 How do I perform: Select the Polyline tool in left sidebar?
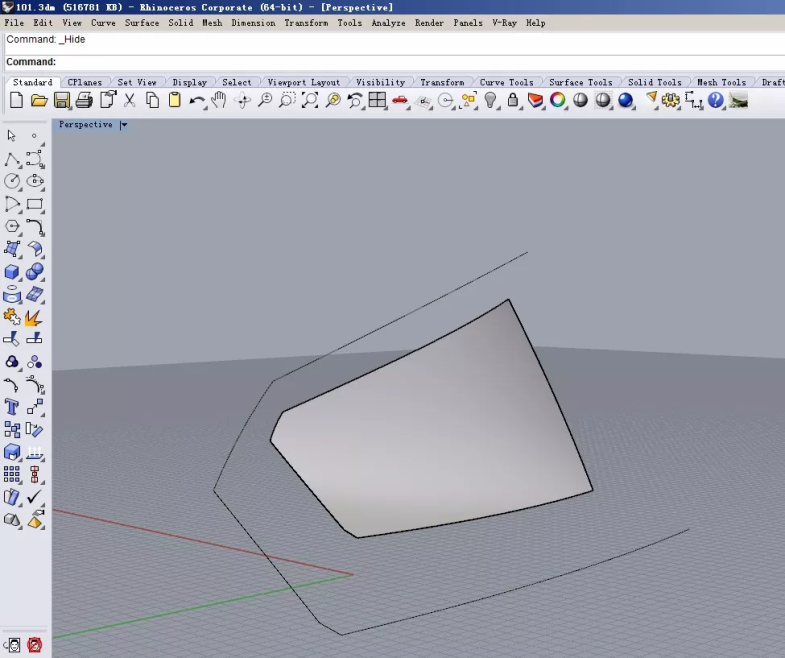(x=12, y=159)
